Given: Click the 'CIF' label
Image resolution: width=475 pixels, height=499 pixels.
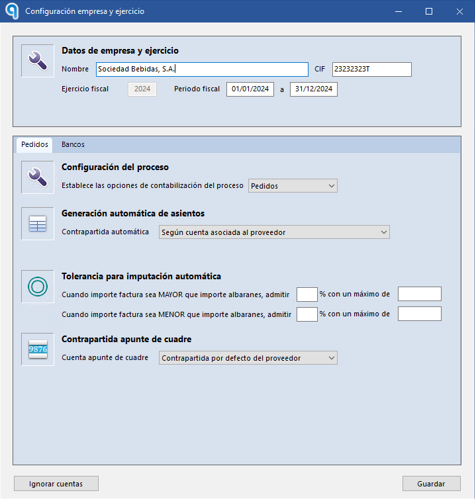Looking at the screenshot, I should coord(320,69).
